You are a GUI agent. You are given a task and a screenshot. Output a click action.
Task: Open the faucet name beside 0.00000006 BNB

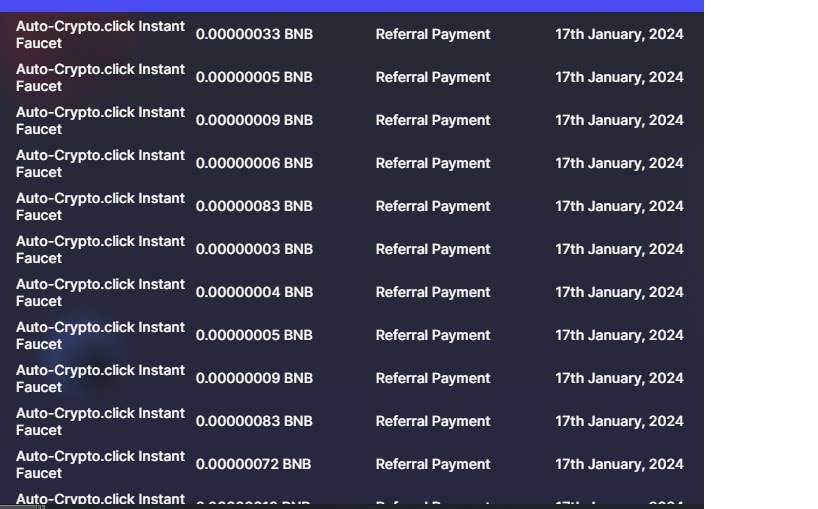[100, 164]
